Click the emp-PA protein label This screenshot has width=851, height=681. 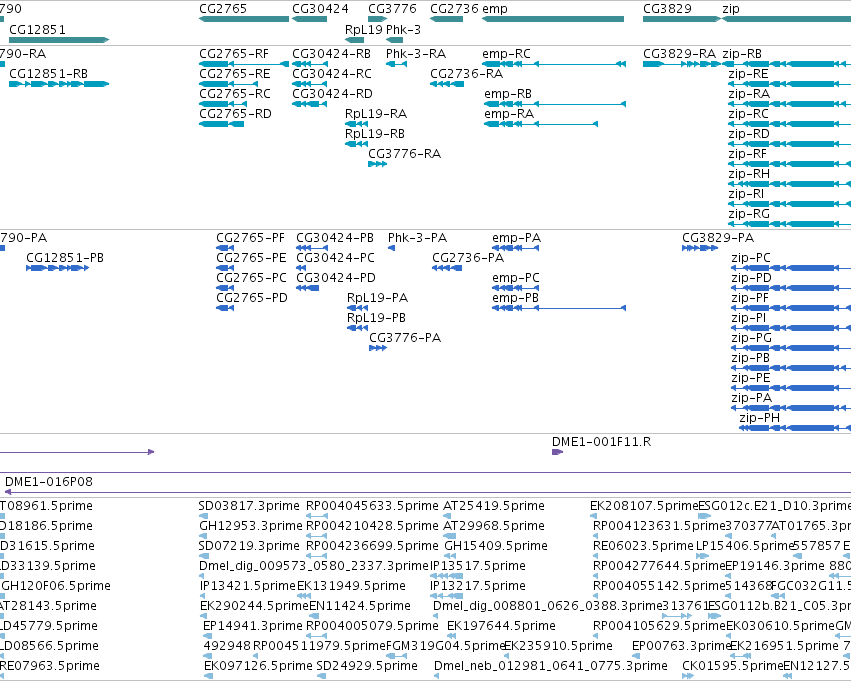(516, 238)
